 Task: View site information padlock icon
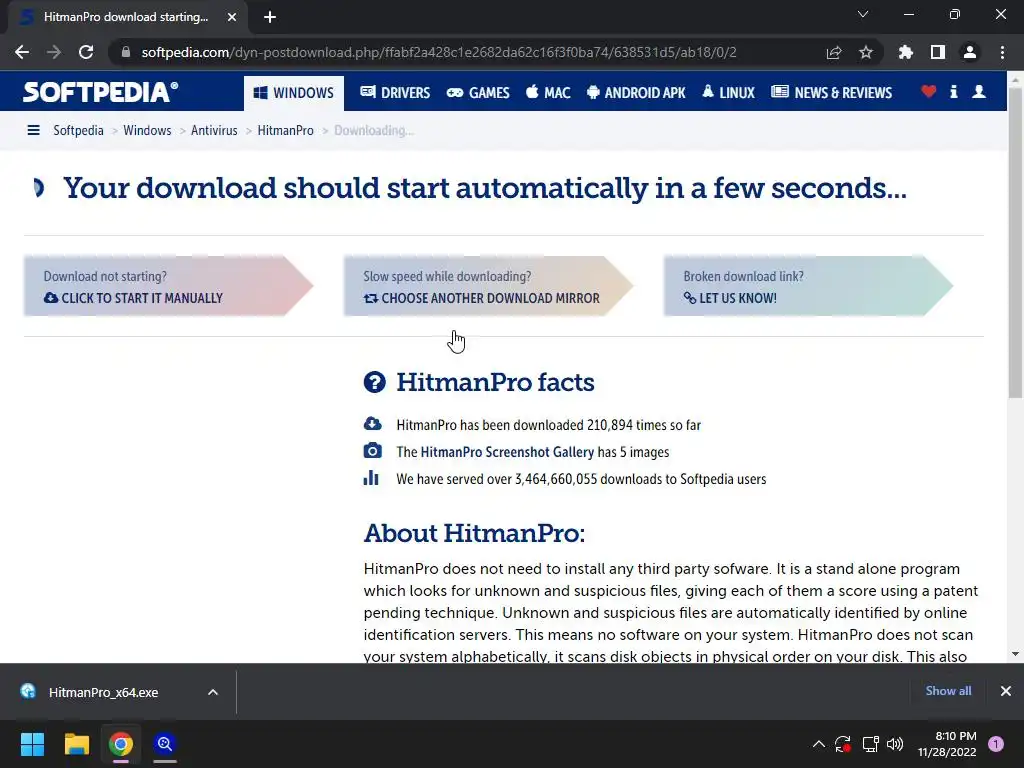[x=126, y=52]
